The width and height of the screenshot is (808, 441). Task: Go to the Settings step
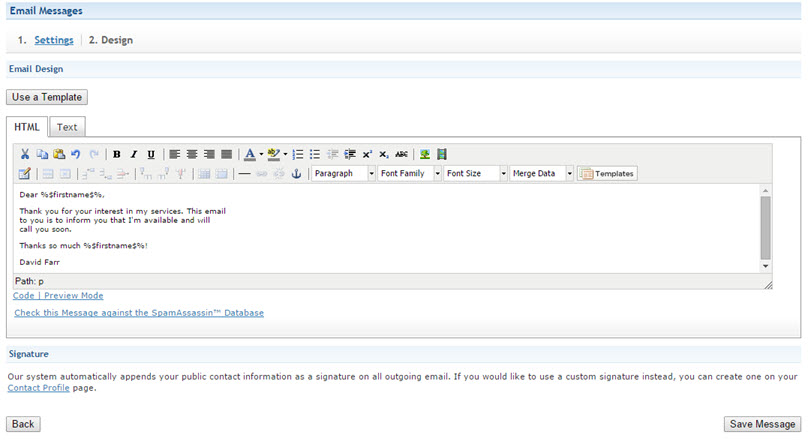pyautogui.click(x=53, y=40)
